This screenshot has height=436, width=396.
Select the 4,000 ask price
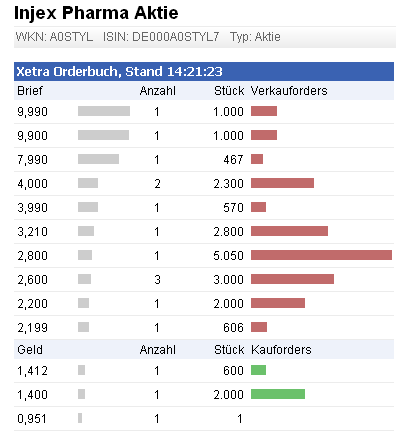[32, 184]
